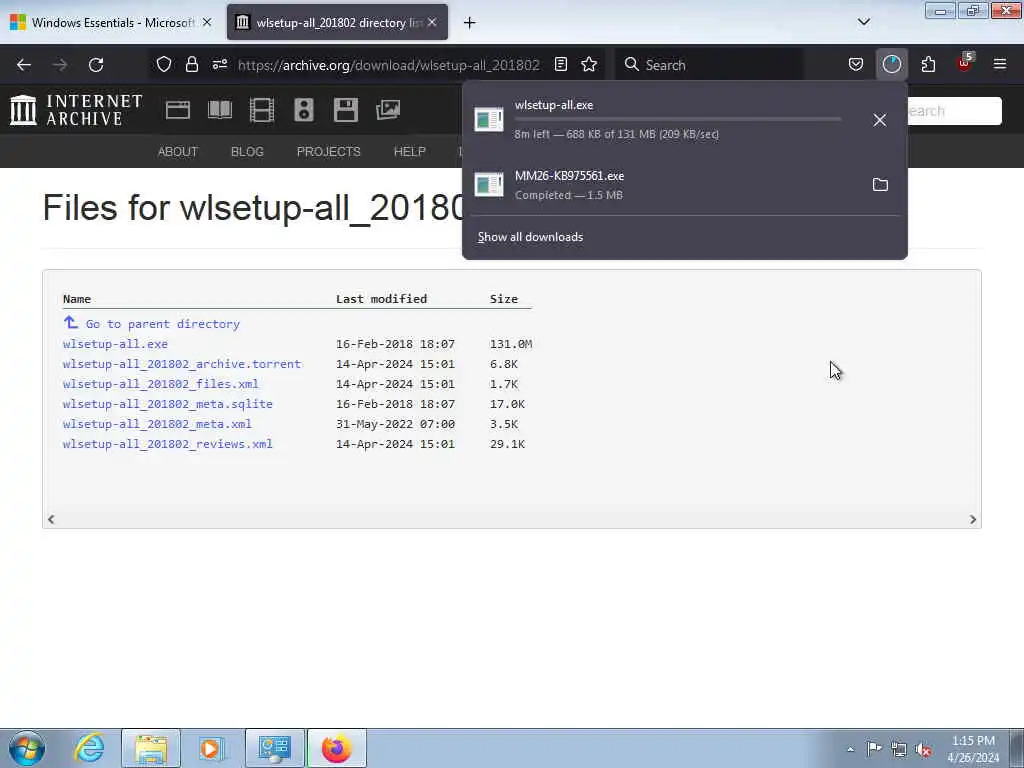
Task: Toggle reader view icon in address bar
Action: tap(561, 65)
